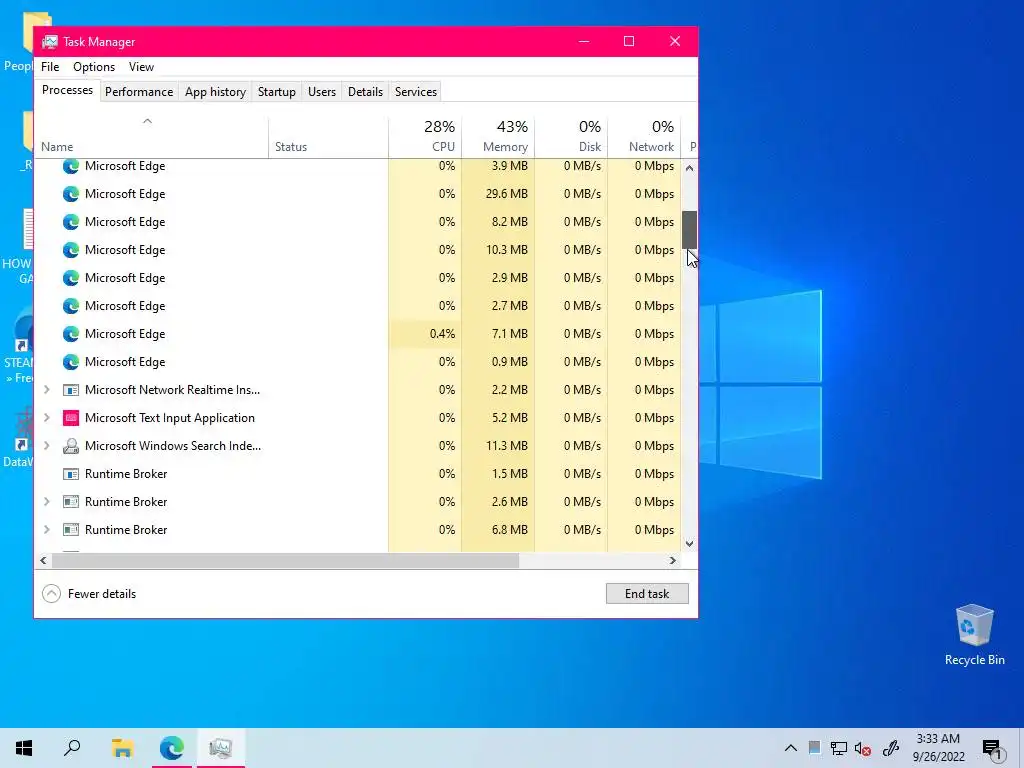Image resolution: width=1024 pixels, height=768 pixels.
Task: Switch to the Services tab
Action: tap(416, 92)
